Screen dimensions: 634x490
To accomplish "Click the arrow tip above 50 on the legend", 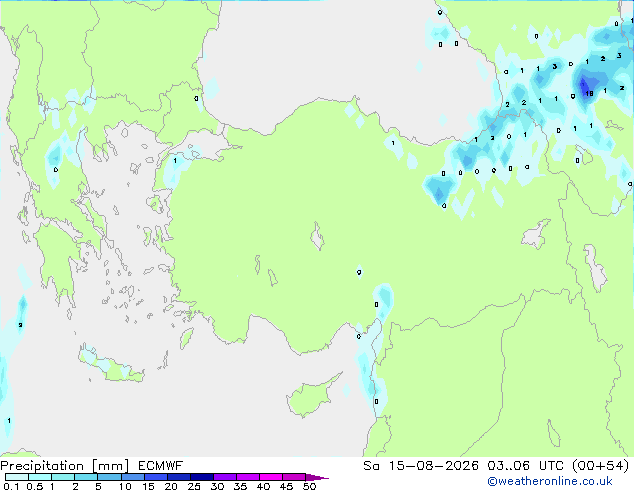I will (x=317, y=477).
